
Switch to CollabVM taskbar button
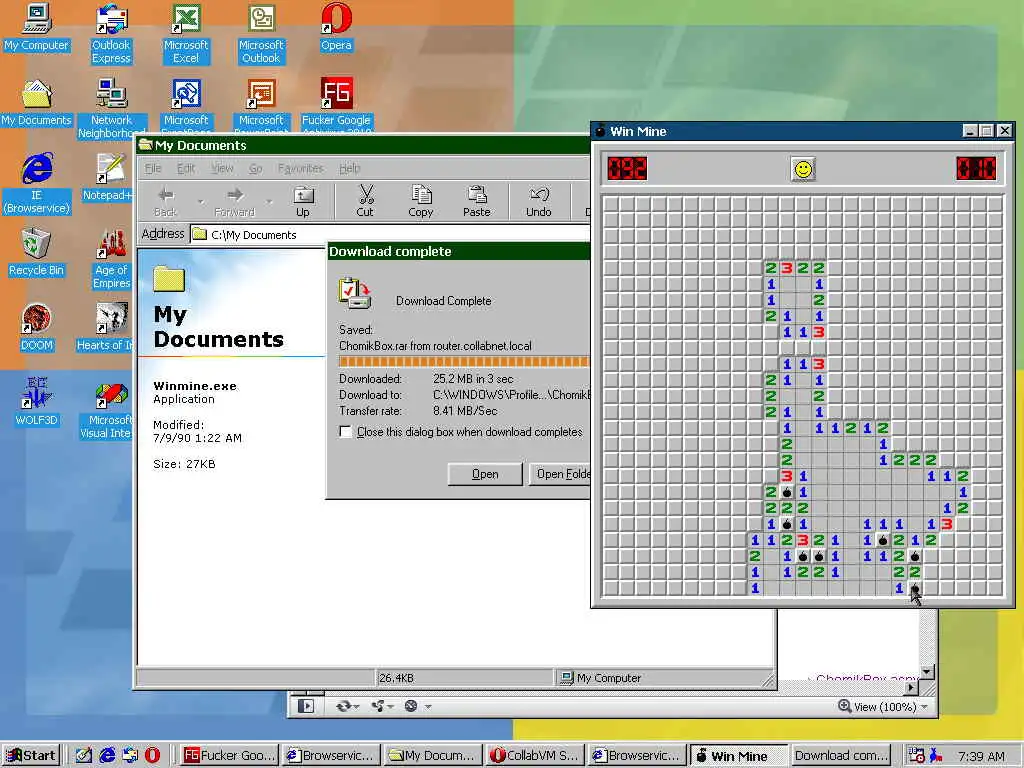click(536, 755)
